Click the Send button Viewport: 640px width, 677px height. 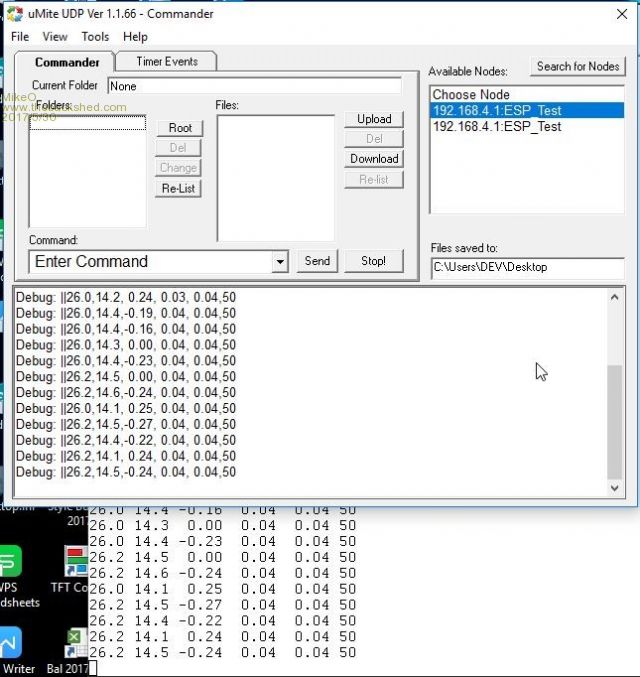317,261
